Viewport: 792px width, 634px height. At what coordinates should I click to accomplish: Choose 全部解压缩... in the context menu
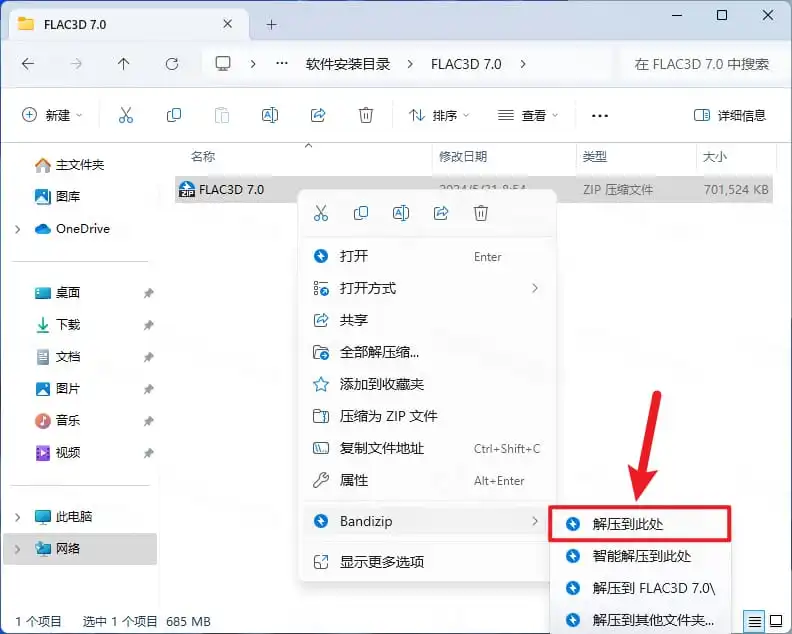(427, 352)
